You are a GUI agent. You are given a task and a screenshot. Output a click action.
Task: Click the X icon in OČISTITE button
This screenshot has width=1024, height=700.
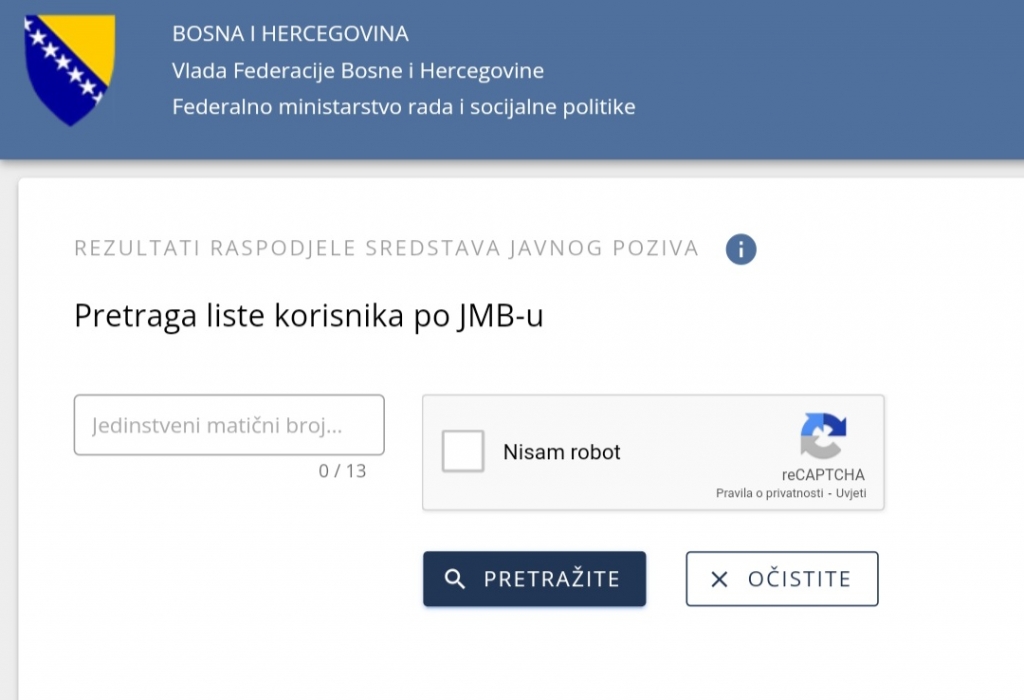[x=719, y=579]
